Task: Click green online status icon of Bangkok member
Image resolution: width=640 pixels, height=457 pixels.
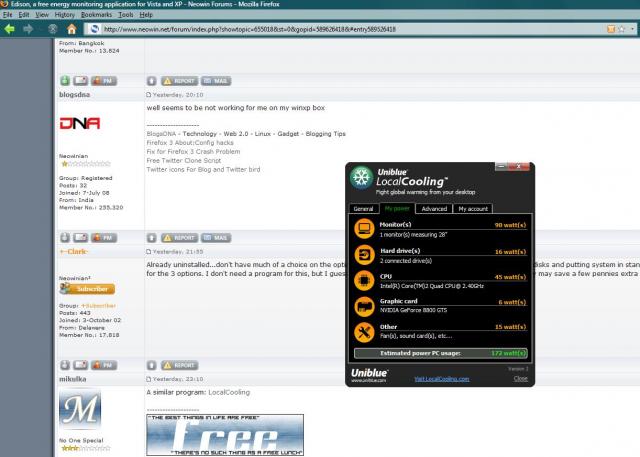Action: (65, 81)
